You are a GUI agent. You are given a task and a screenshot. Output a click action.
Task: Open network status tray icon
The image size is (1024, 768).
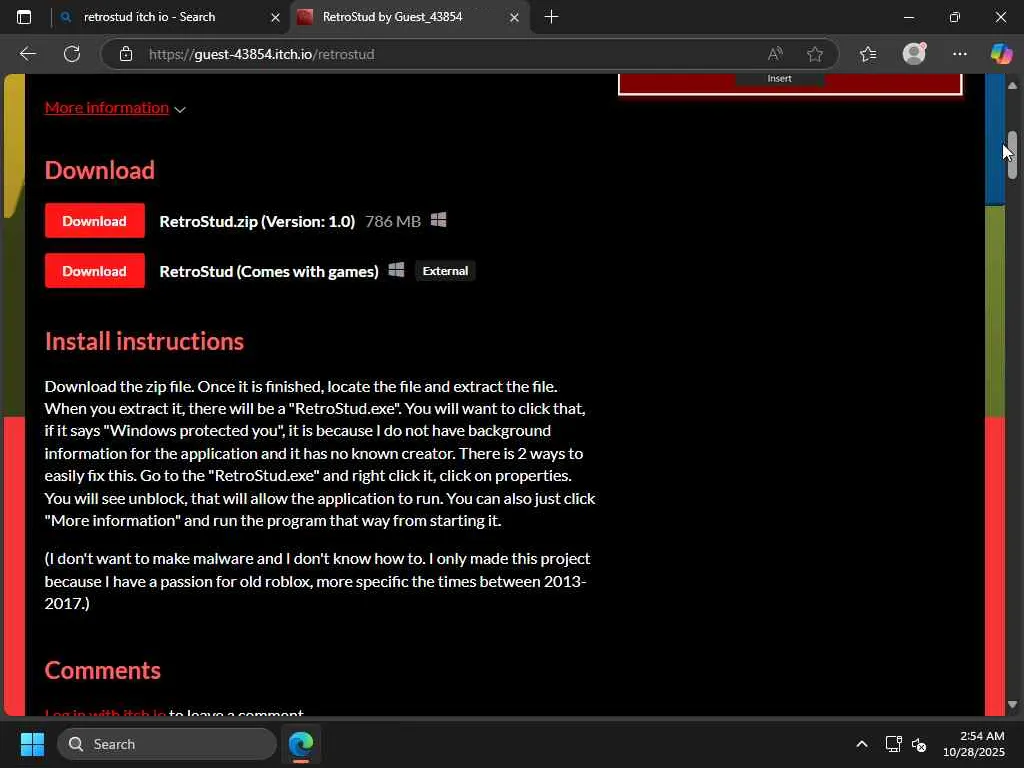[x=893, y=744]
